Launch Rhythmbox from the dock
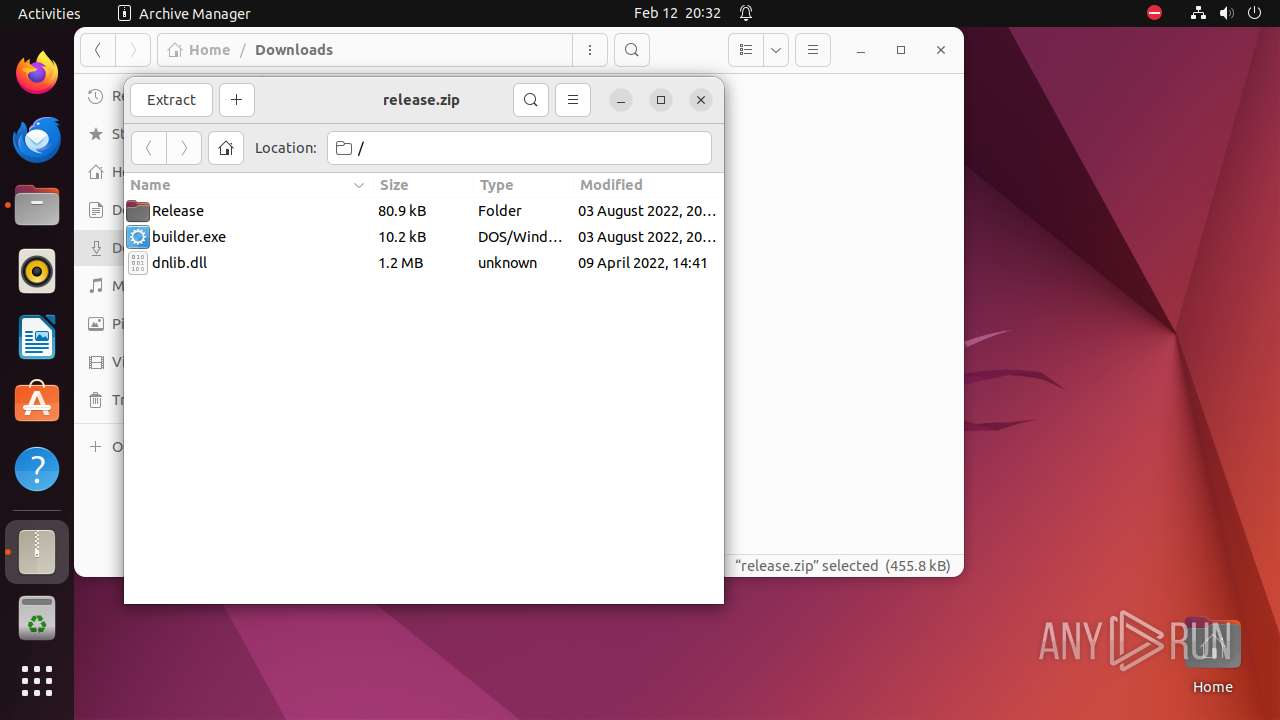1280x720 pixels. 37,271
